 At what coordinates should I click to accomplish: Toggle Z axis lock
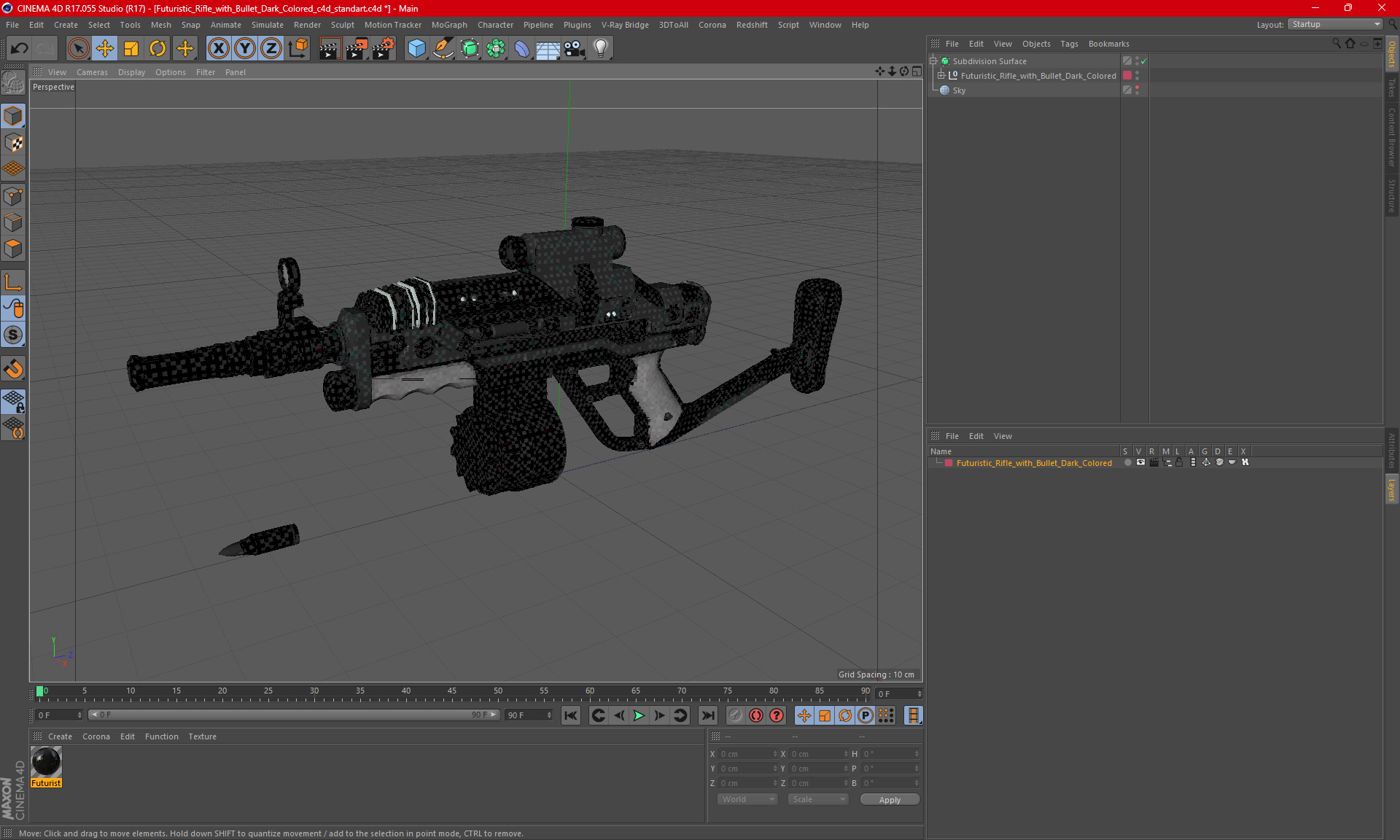coord(271,49)
